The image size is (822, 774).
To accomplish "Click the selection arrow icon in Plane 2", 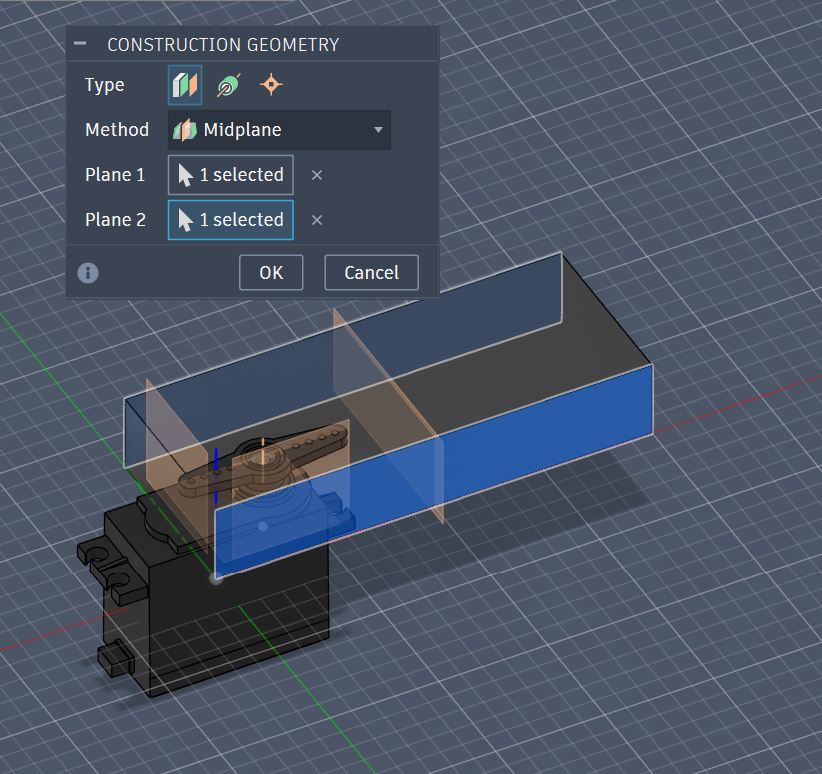I will pos(185,220).
